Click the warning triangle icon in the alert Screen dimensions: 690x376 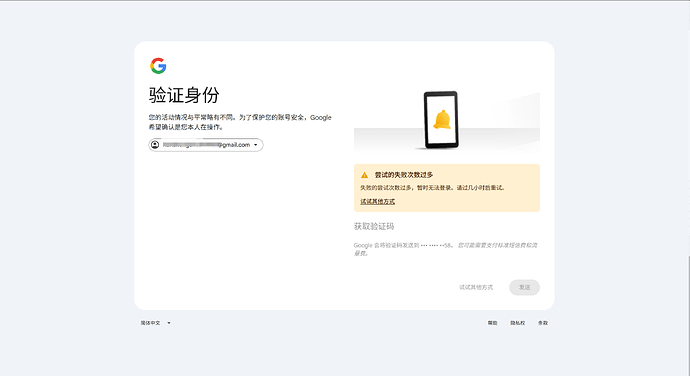click(364, 175)
